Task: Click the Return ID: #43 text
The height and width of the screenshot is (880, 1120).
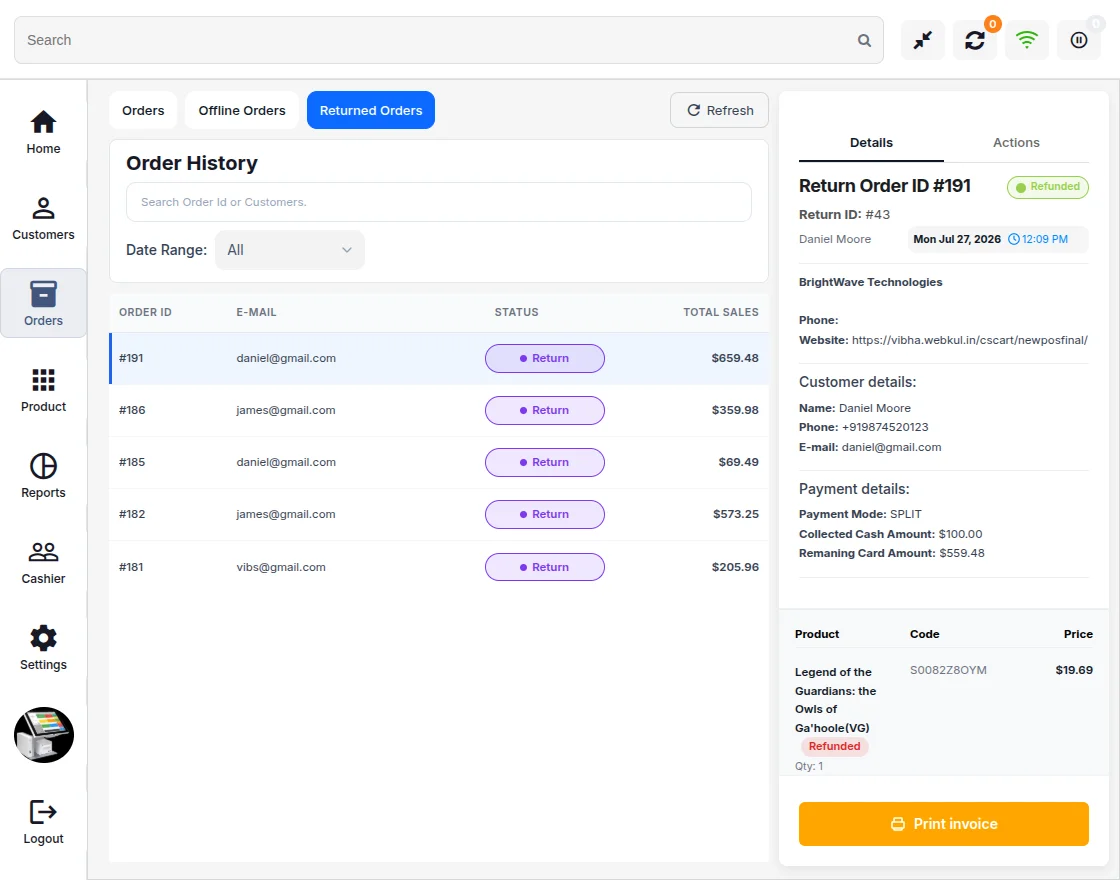Action: tap(844, 214)
